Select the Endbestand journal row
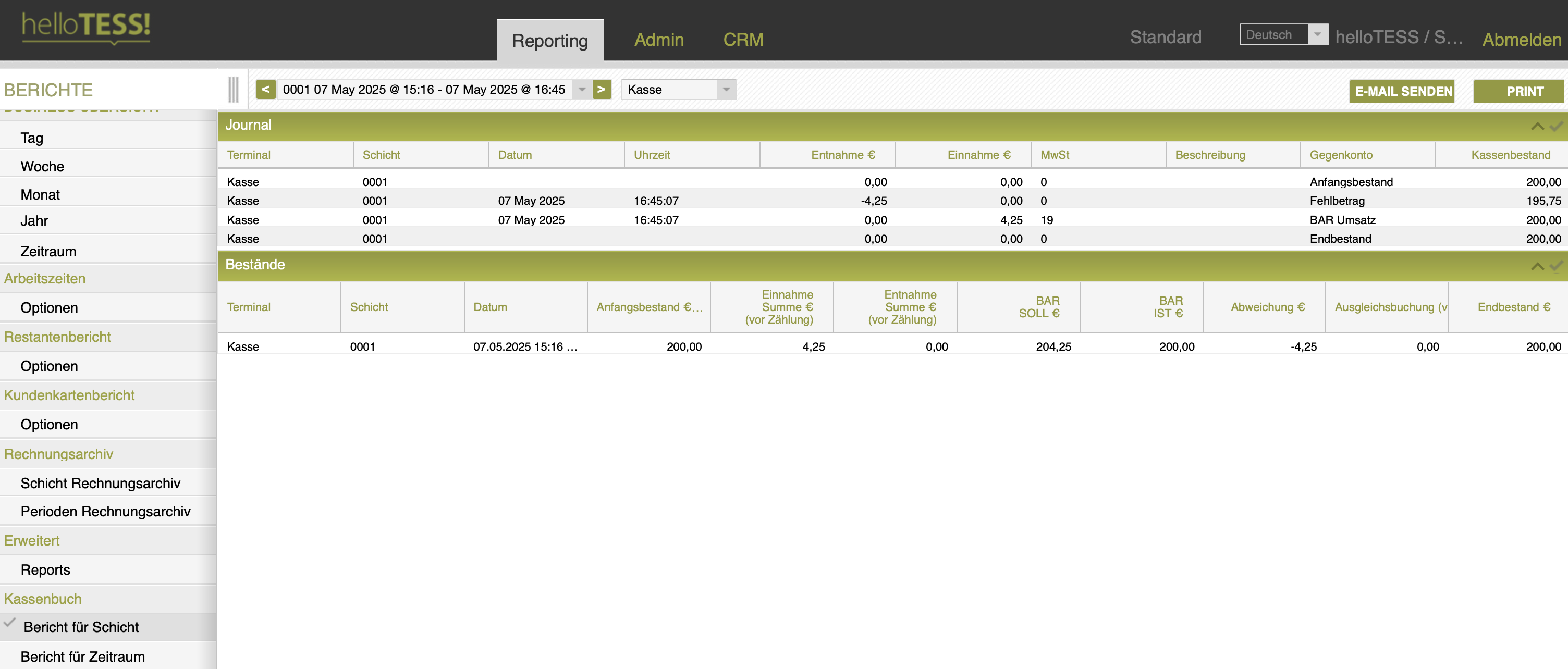1568x669 pixels. (893, 239)
